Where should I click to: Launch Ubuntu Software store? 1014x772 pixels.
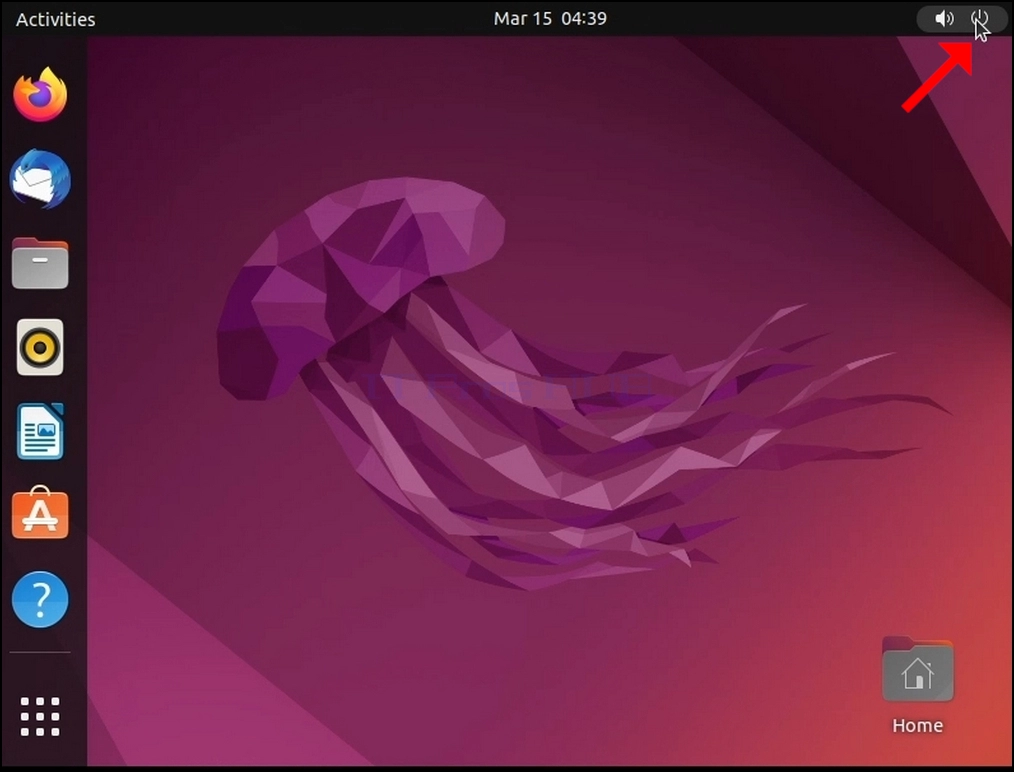point(40,513)
